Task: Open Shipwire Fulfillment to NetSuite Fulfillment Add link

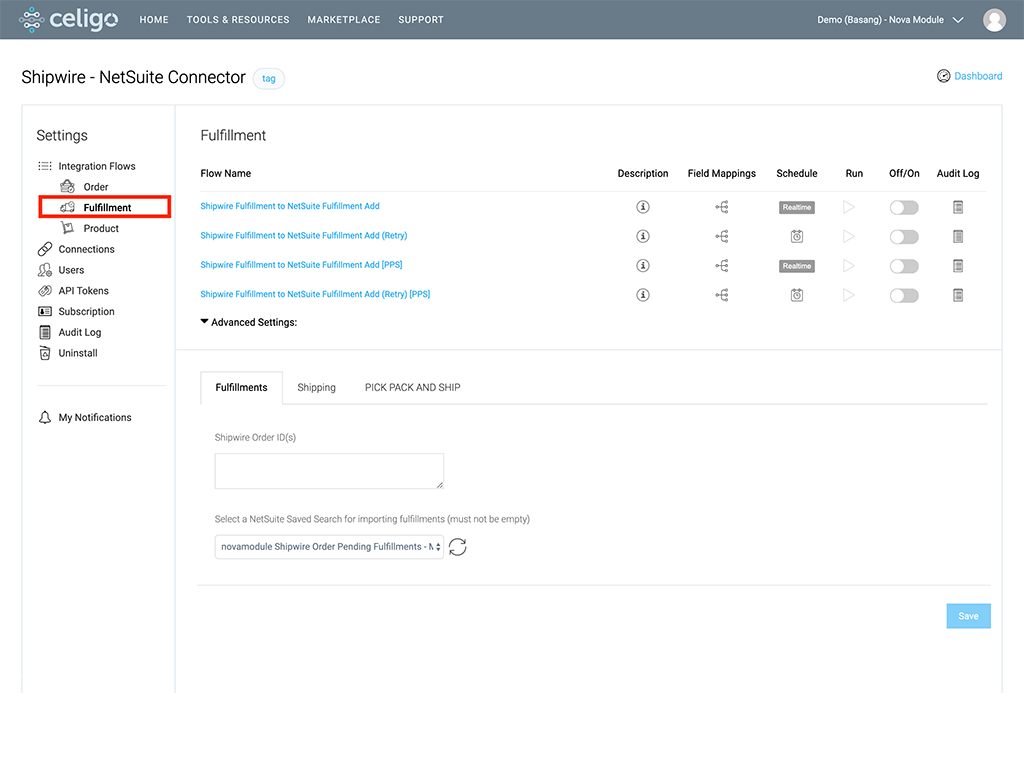Action: coord(290,206)
